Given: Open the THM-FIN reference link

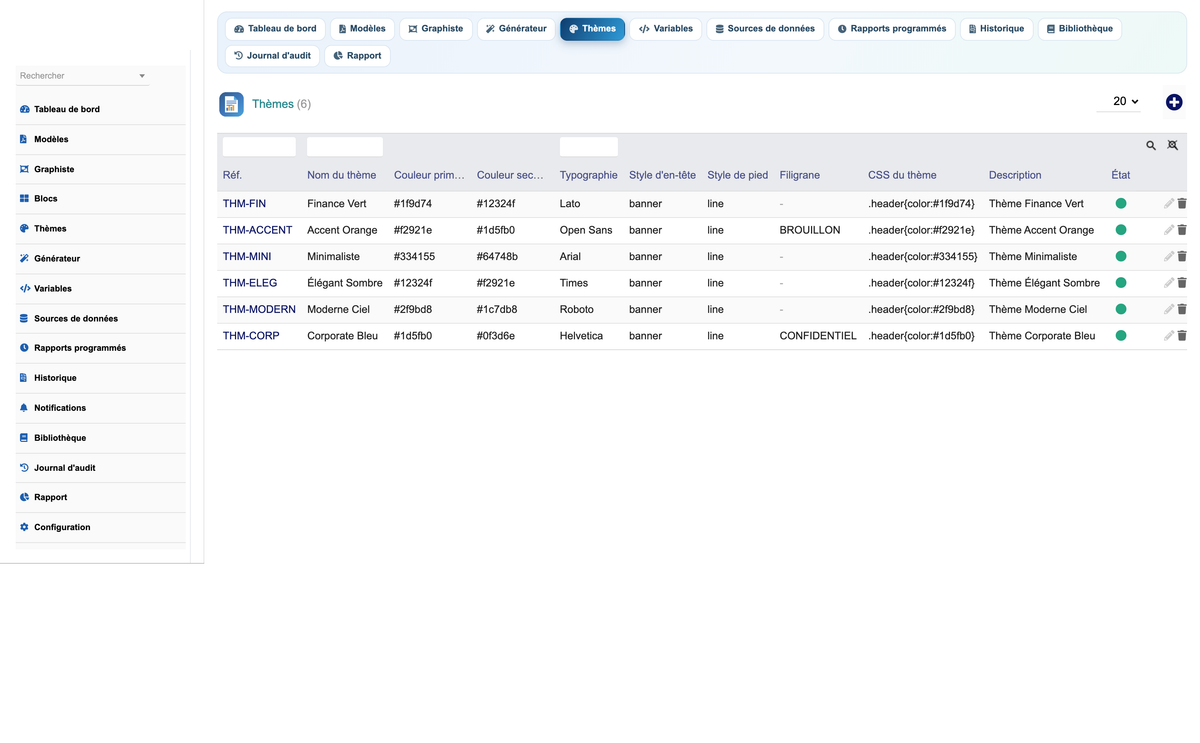Looking at the screenshot, I should (244, 204).
